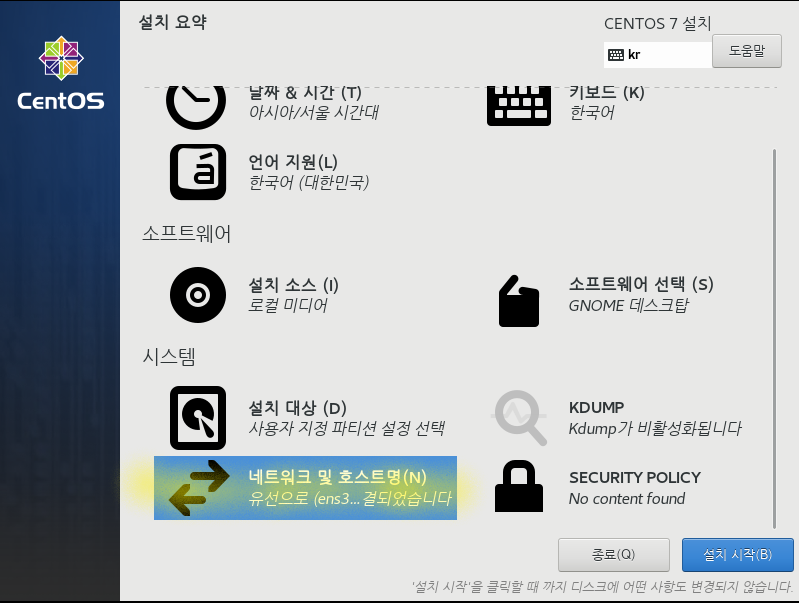Click the No content found text
The height and width of the screenshot is (603, 799).
(x=627, y=499)
